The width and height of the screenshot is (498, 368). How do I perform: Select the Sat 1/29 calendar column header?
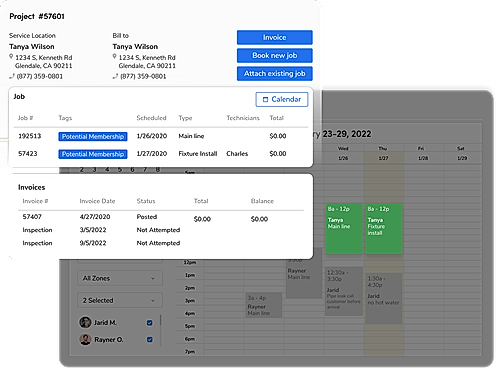[462, 153]
